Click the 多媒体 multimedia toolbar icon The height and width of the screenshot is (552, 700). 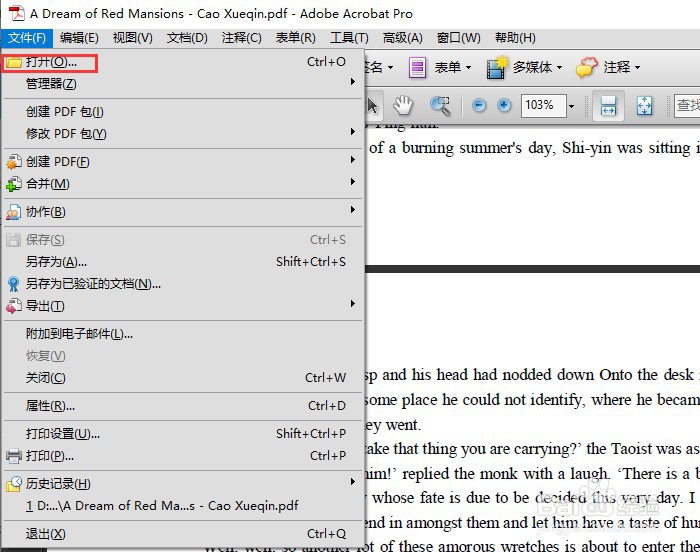tap(497, 67)
